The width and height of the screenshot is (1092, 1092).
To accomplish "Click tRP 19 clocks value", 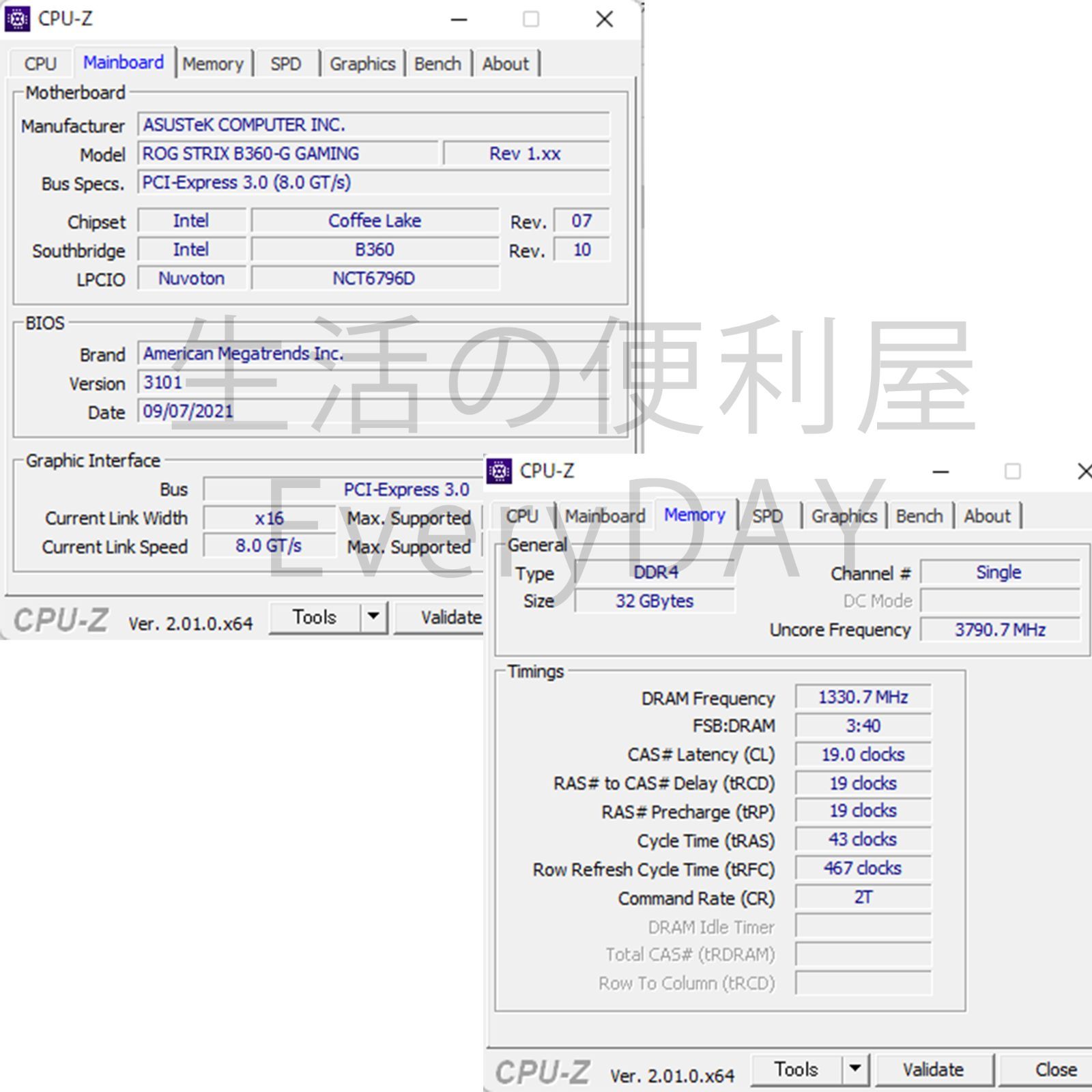I will [863, 811].
